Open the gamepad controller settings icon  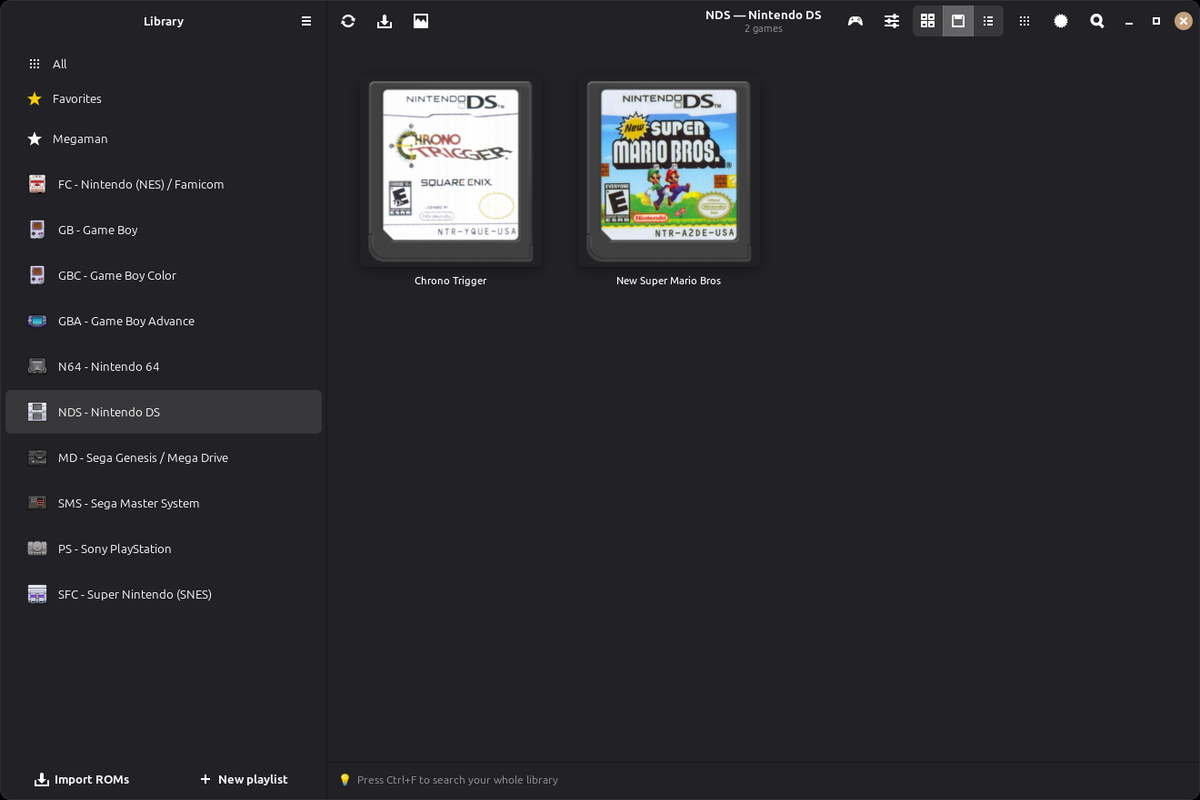pyautogui.click(x=855, y=21)
